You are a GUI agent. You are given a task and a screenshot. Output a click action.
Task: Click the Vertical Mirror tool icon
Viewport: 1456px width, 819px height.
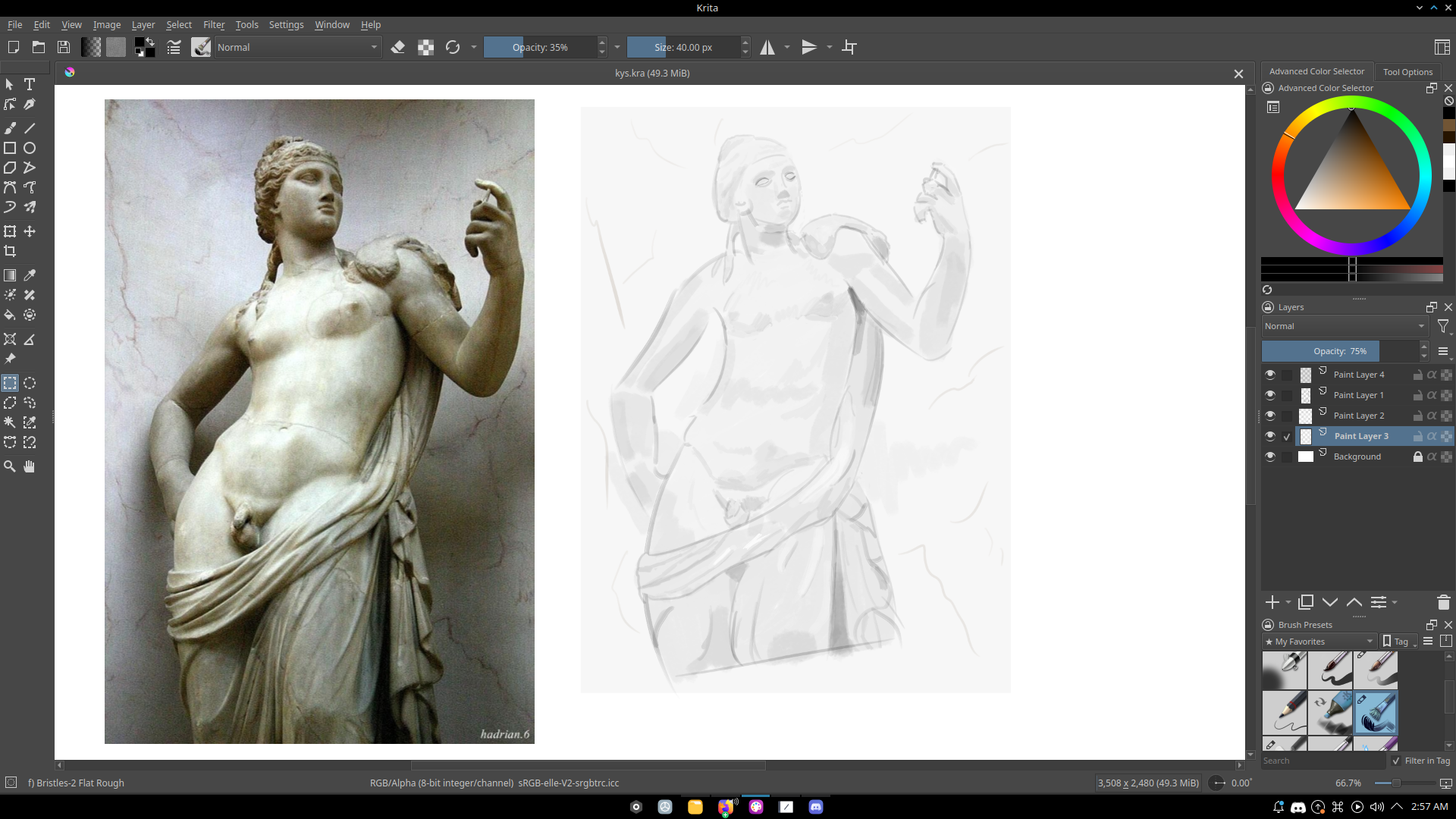809,47
